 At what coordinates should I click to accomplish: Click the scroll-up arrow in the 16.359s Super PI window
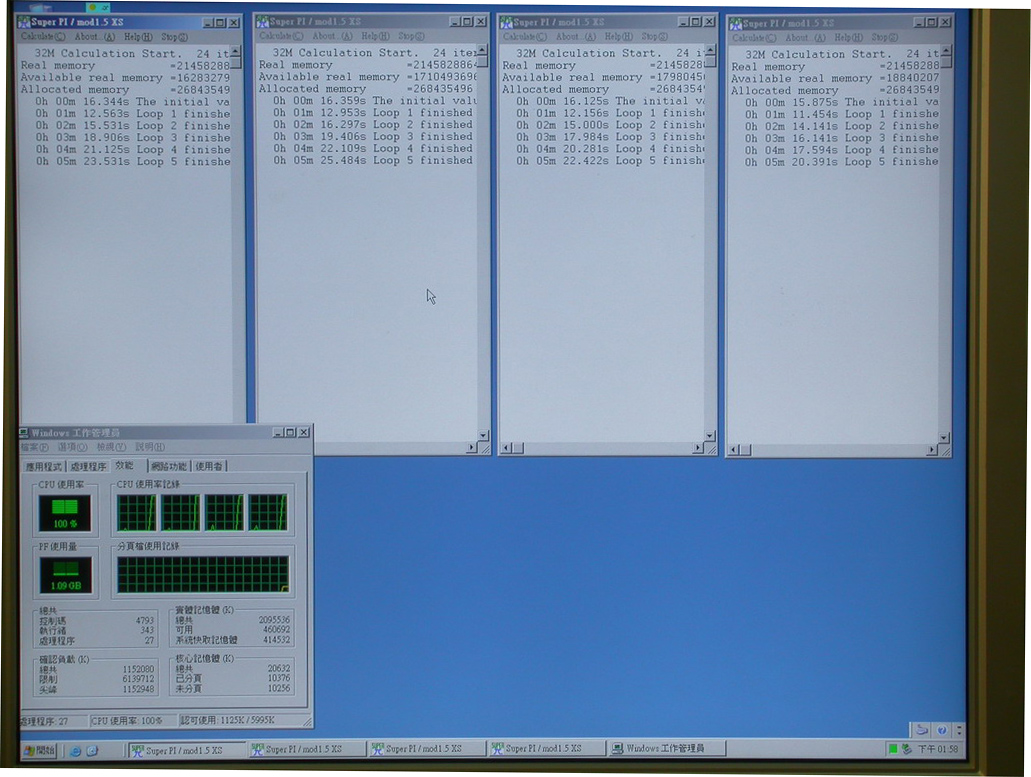tap(483, 51)
